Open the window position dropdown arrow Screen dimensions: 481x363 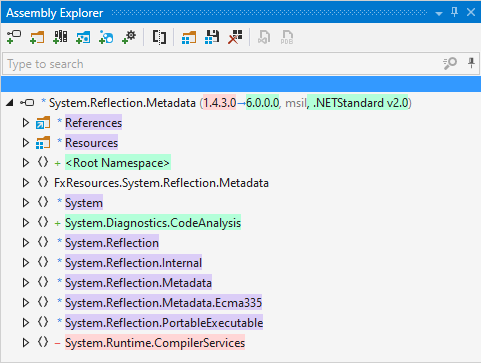(x=439, y=14)
